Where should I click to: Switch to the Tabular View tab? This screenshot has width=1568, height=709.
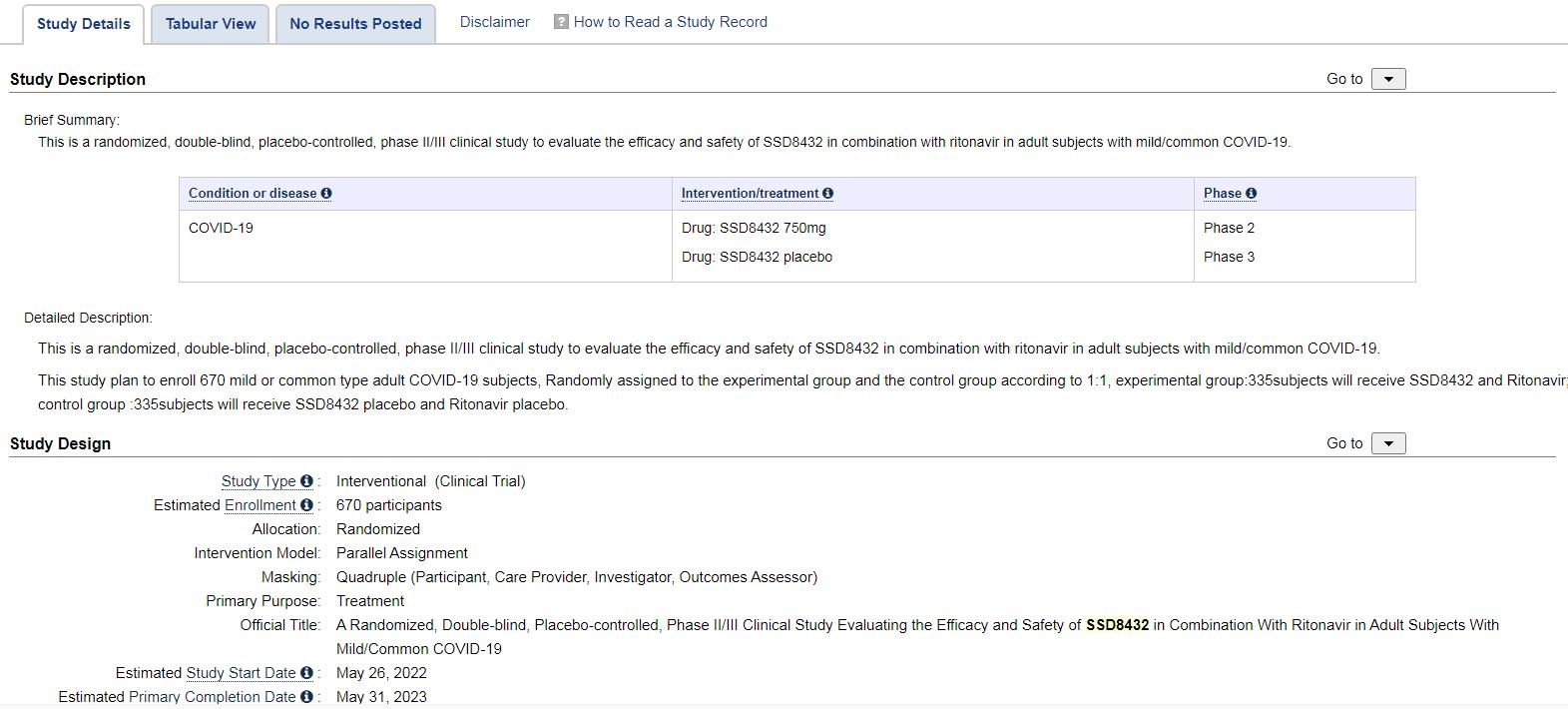[x=211, y=24]
